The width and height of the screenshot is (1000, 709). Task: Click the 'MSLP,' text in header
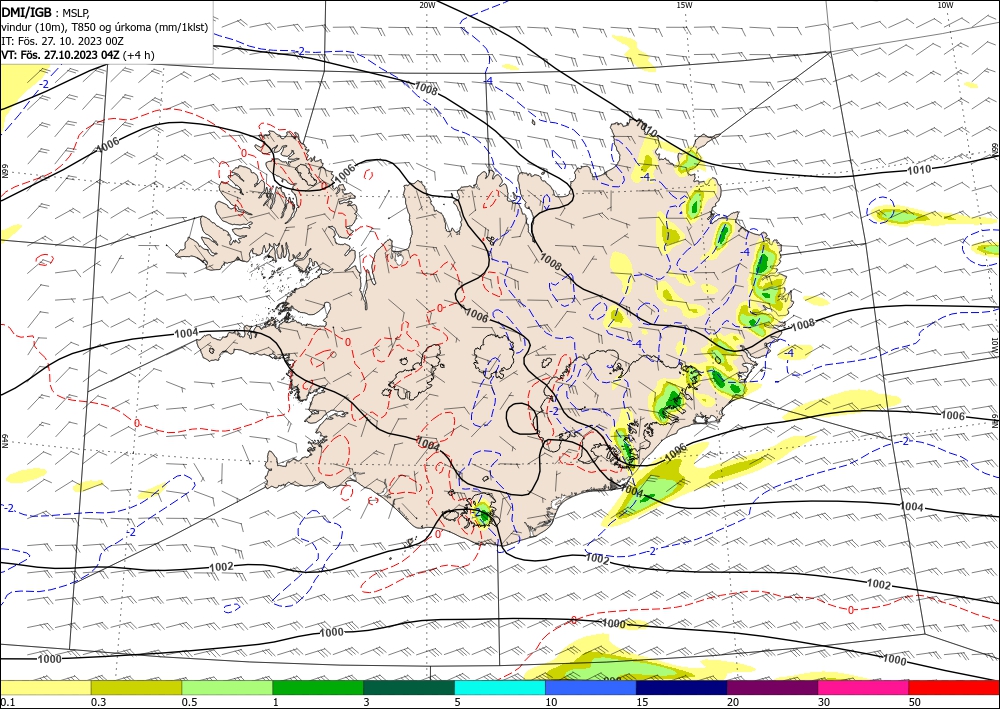coord(76,13)
